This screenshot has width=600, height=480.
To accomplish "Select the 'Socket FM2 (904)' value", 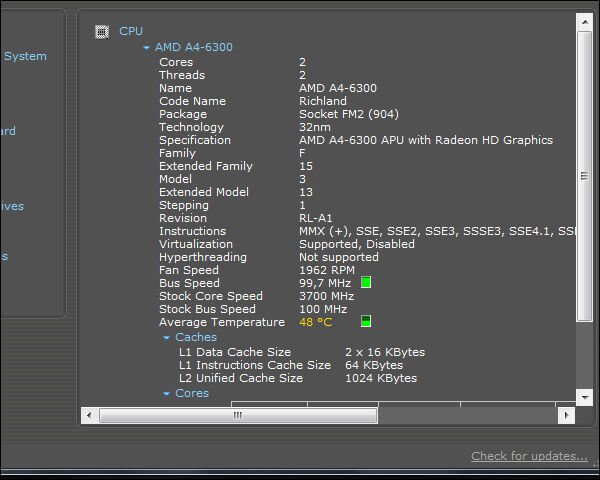I will (349, 114).
